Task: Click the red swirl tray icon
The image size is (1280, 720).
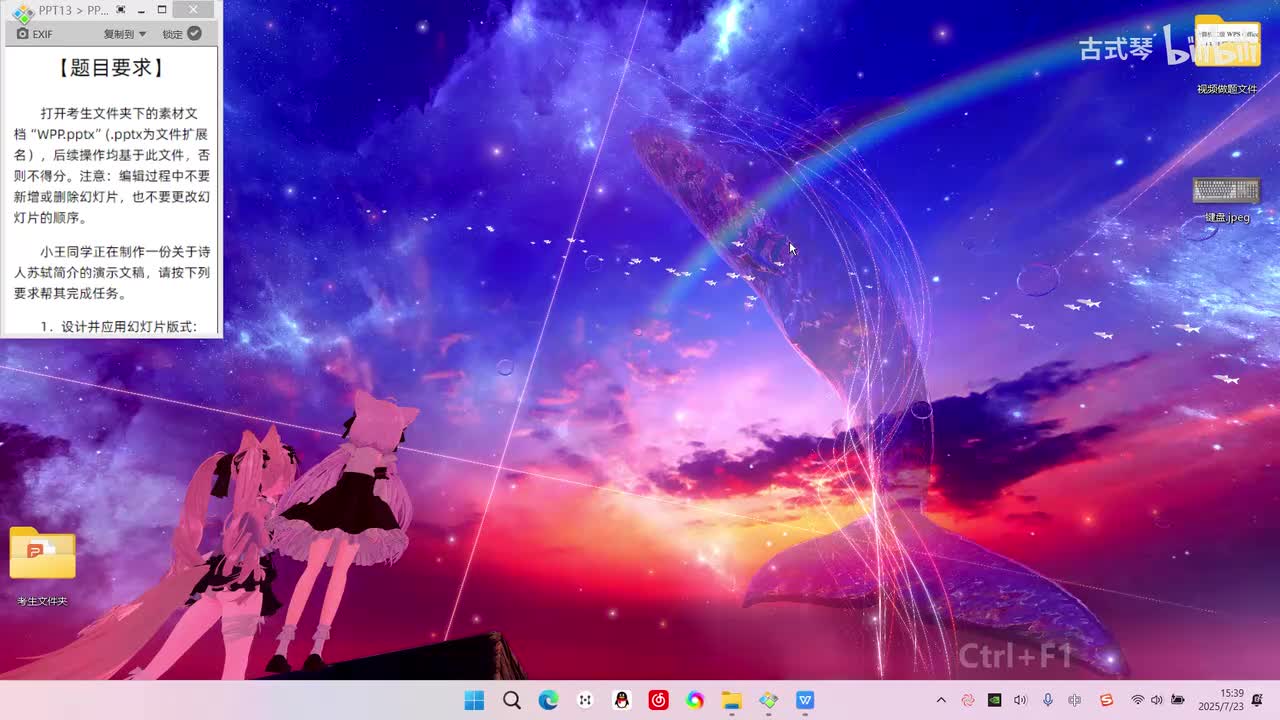Action: tap(968, 700)
